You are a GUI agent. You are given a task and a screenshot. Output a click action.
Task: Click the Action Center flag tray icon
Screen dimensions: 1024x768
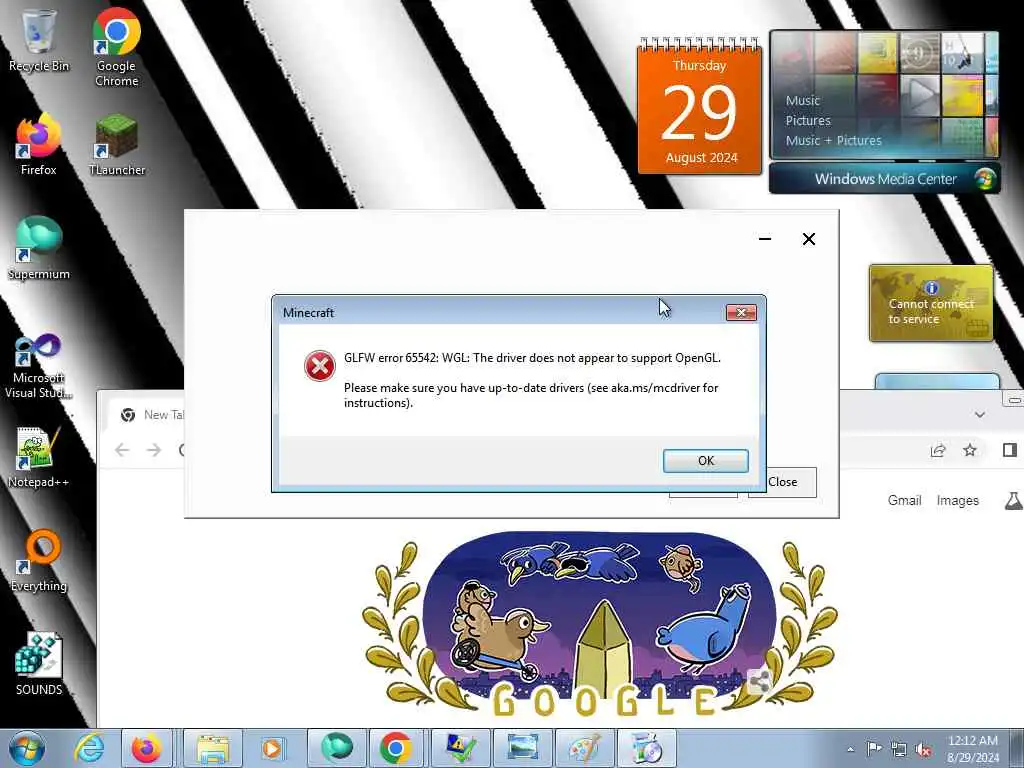pyautogui.click(x=874, y=748)
